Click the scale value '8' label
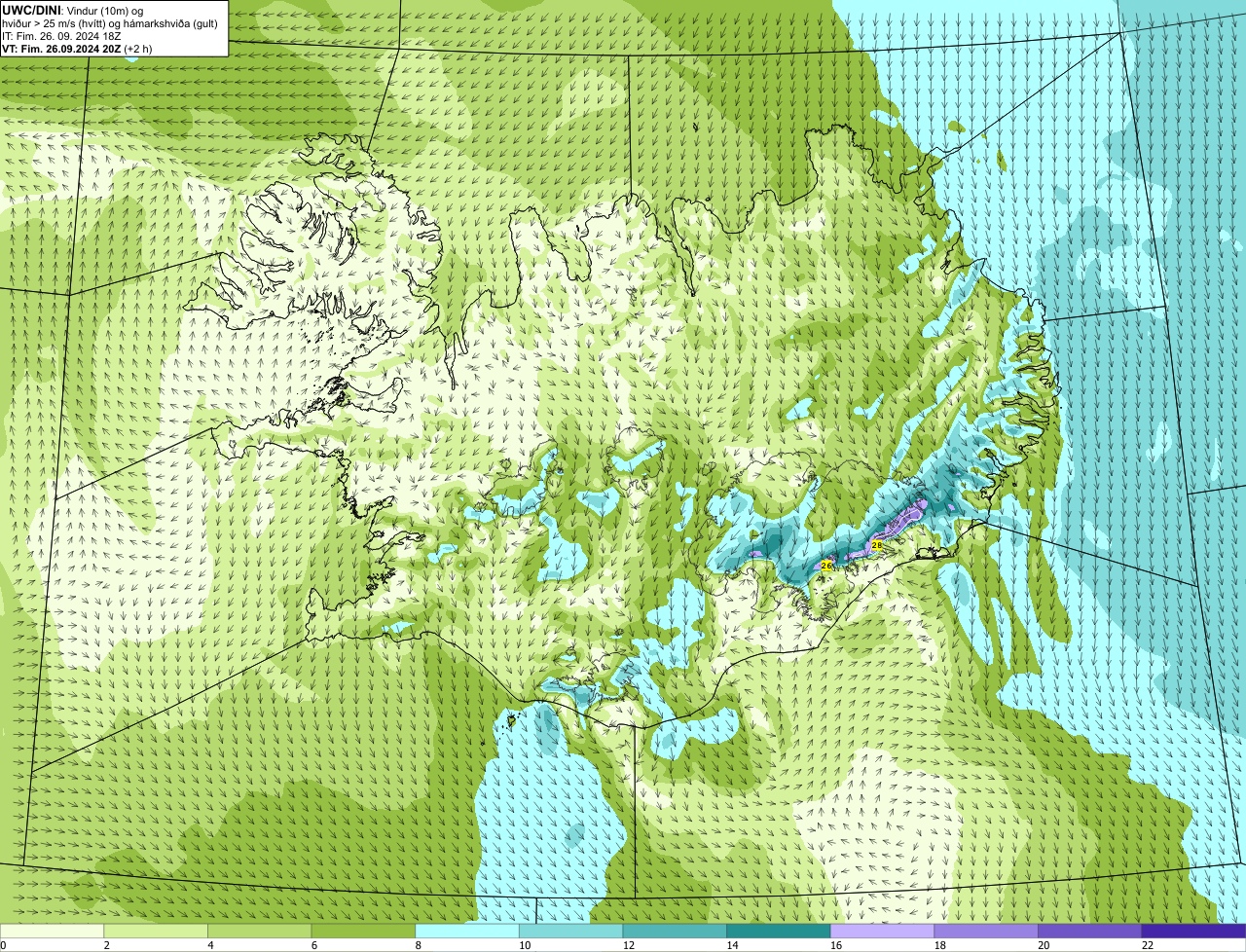The width and height of the screenshot is (1246, 952). (418, 945)
